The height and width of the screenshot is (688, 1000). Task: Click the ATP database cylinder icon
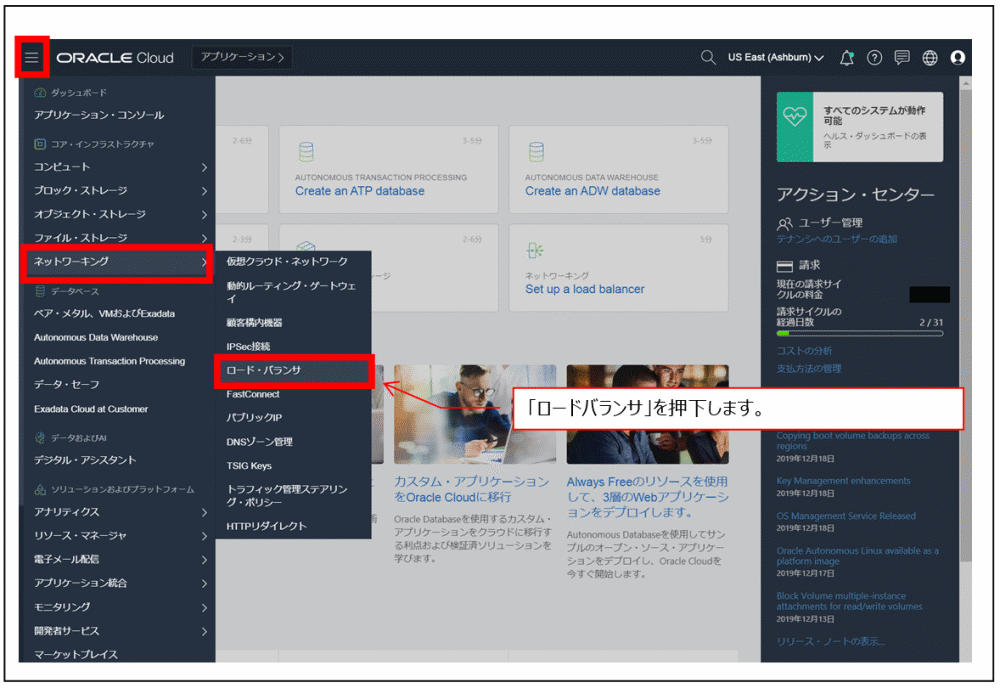pos(305,152)
